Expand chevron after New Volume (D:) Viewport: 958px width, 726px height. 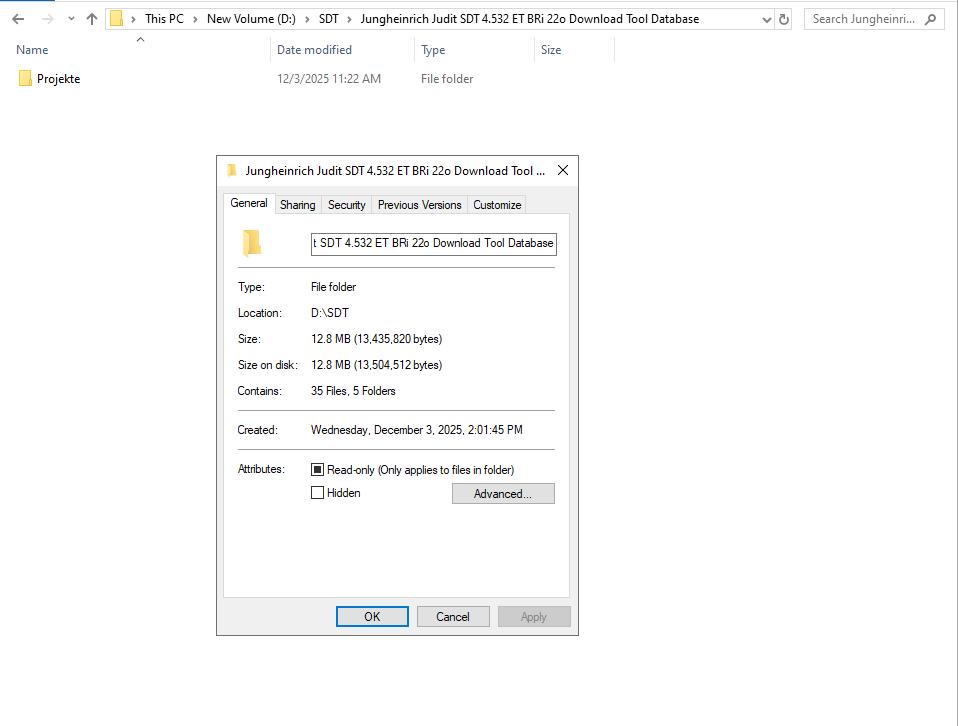tap(307, 19)
